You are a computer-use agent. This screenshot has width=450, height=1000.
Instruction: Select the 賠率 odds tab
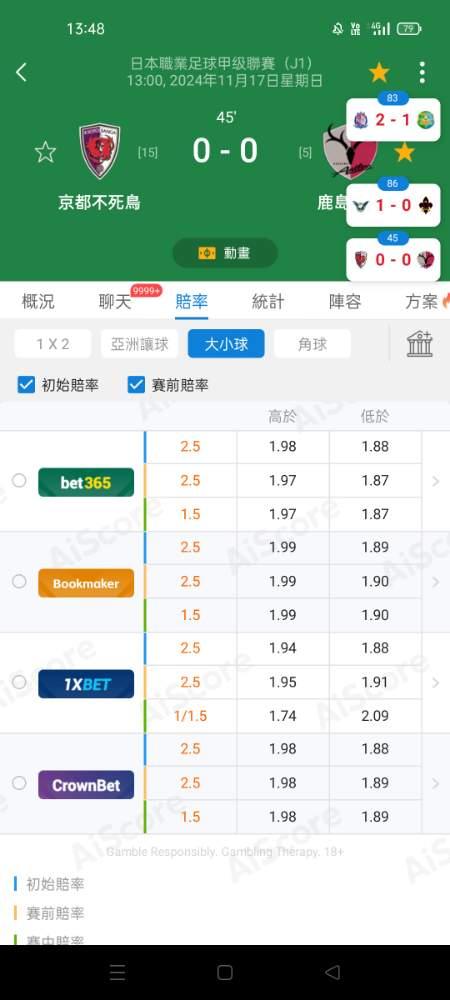pos(191,301)
